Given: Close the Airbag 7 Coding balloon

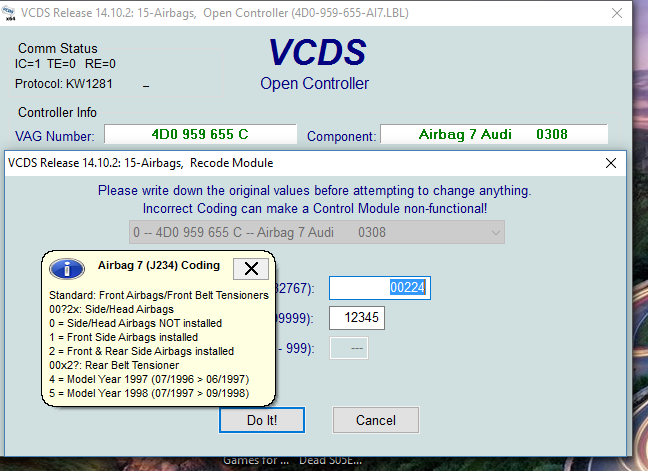Looking at the screenshot, I should pyautogui.click(x=251, y=268).
